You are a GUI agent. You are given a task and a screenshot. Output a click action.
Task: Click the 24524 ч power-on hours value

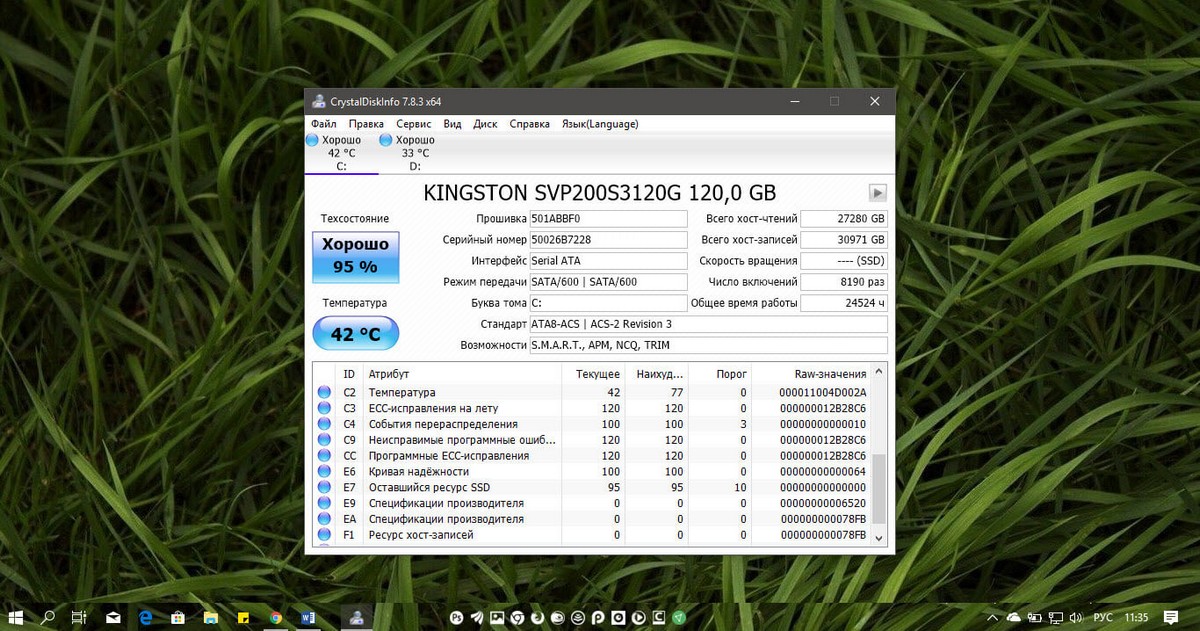[x=844, y=303]
